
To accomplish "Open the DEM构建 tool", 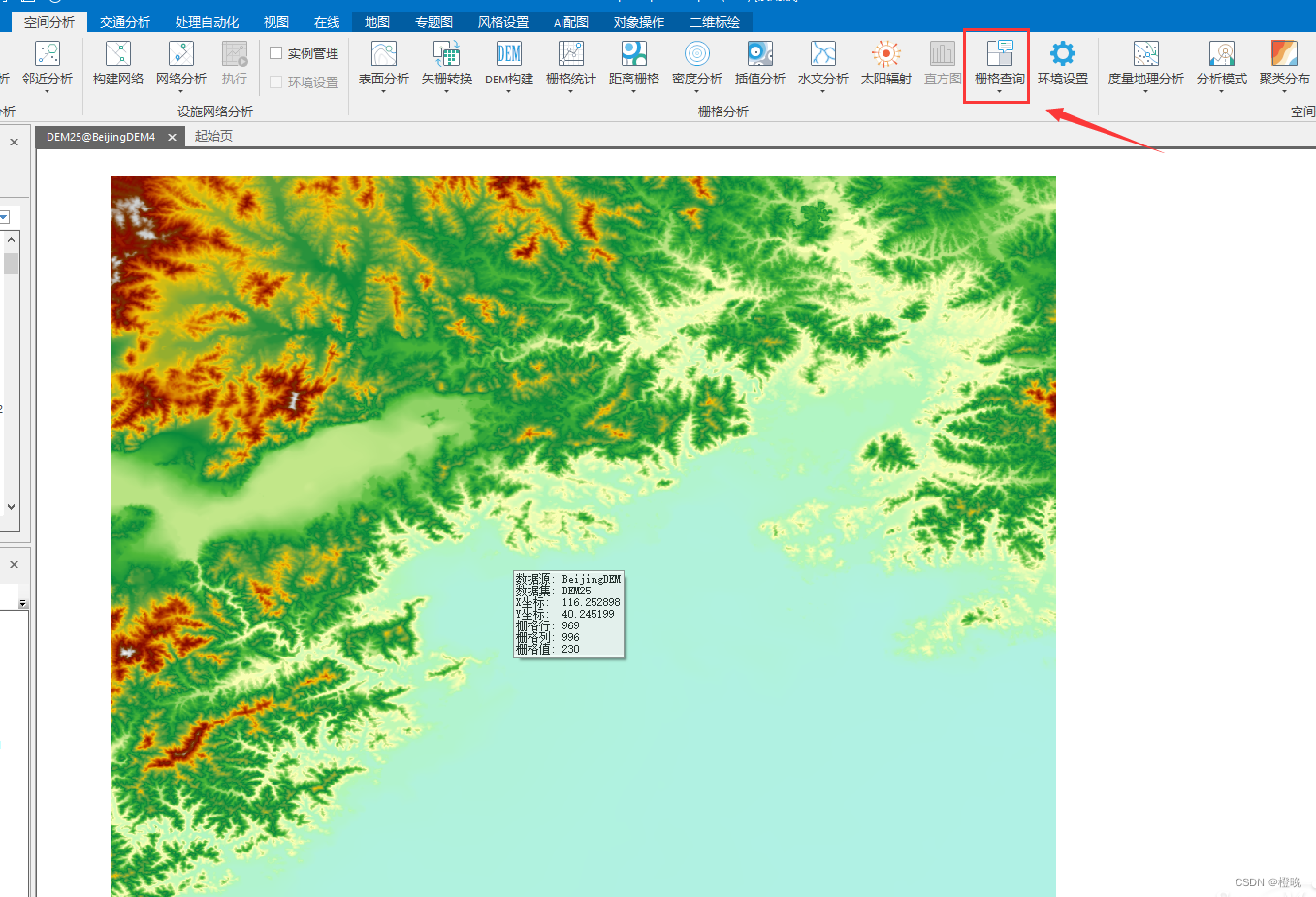I will click(507, 64).
